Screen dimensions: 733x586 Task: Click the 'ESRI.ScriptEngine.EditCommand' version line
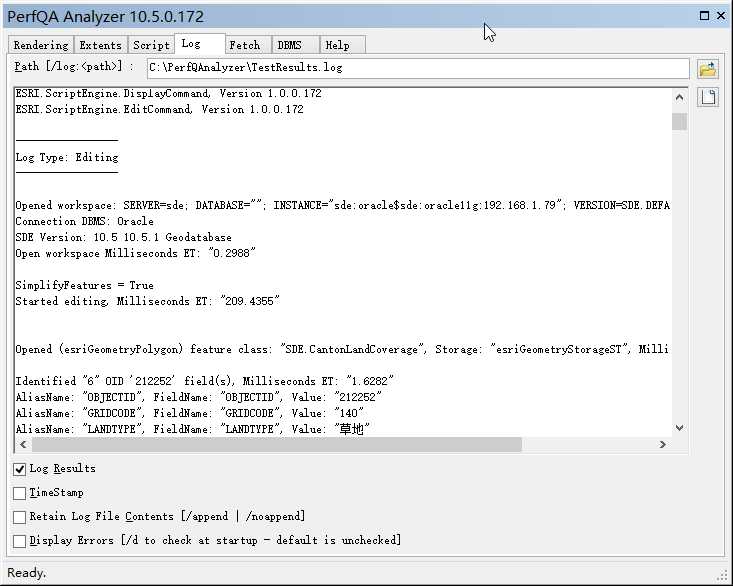(x=159, y=109)
